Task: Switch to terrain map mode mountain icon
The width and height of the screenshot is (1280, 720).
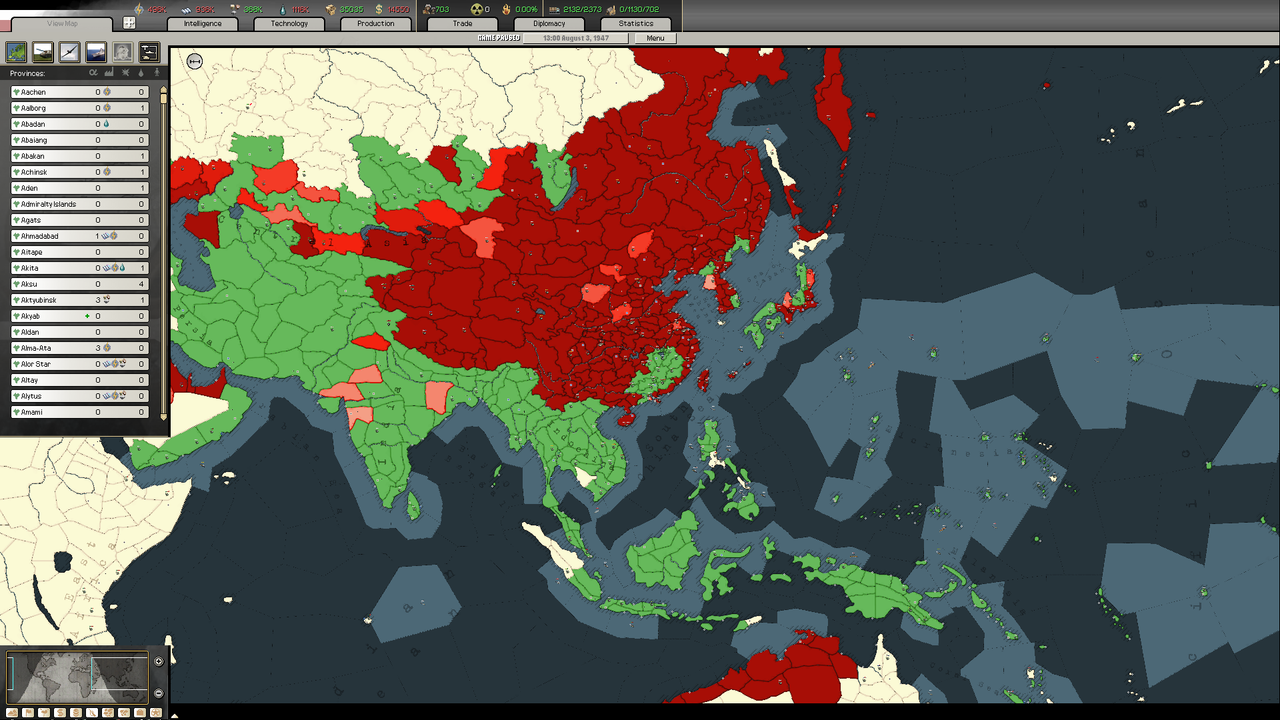Action: (x=12, y=712)
